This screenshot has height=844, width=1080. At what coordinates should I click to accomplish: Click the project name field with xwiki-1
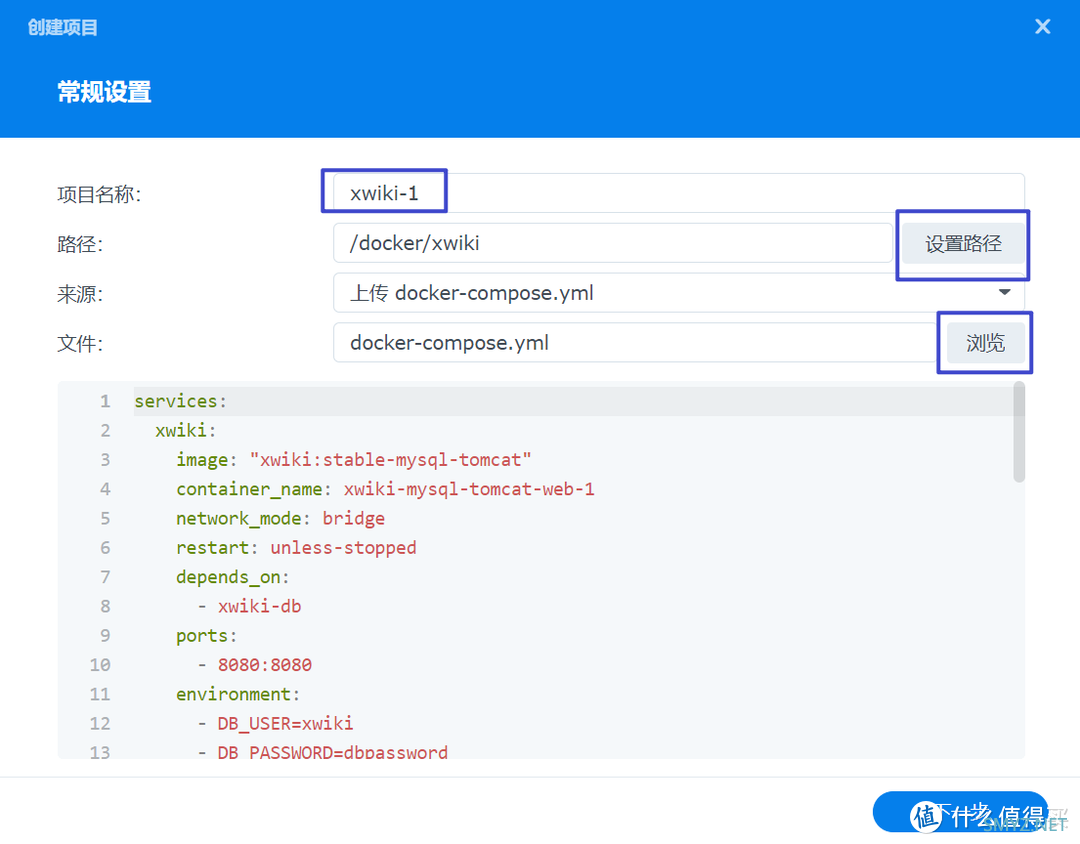click(x=678, y=194)
